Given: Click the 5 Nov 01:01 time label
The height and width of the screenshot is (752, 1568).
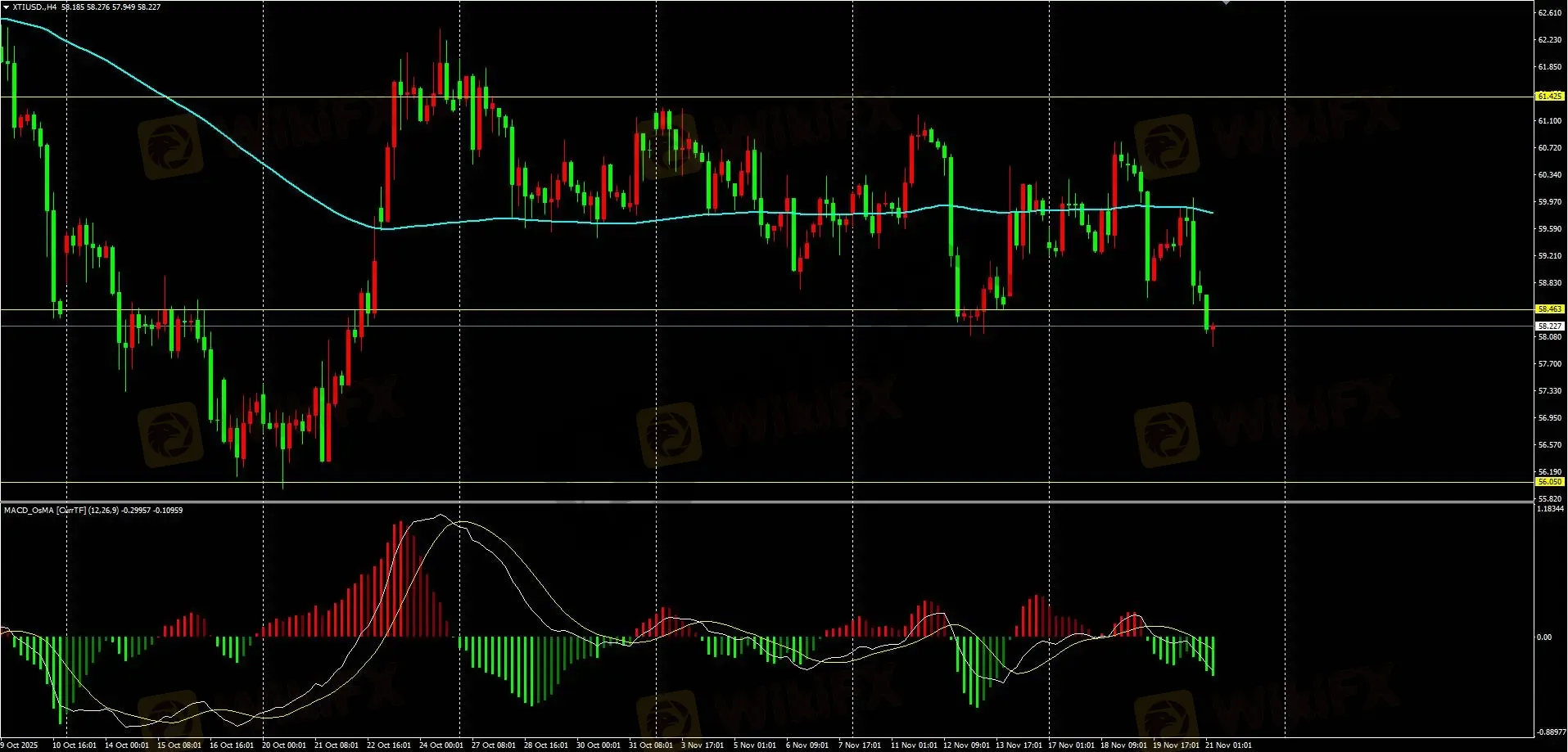Looking at the screenshot, I should (x=755, y=745).
